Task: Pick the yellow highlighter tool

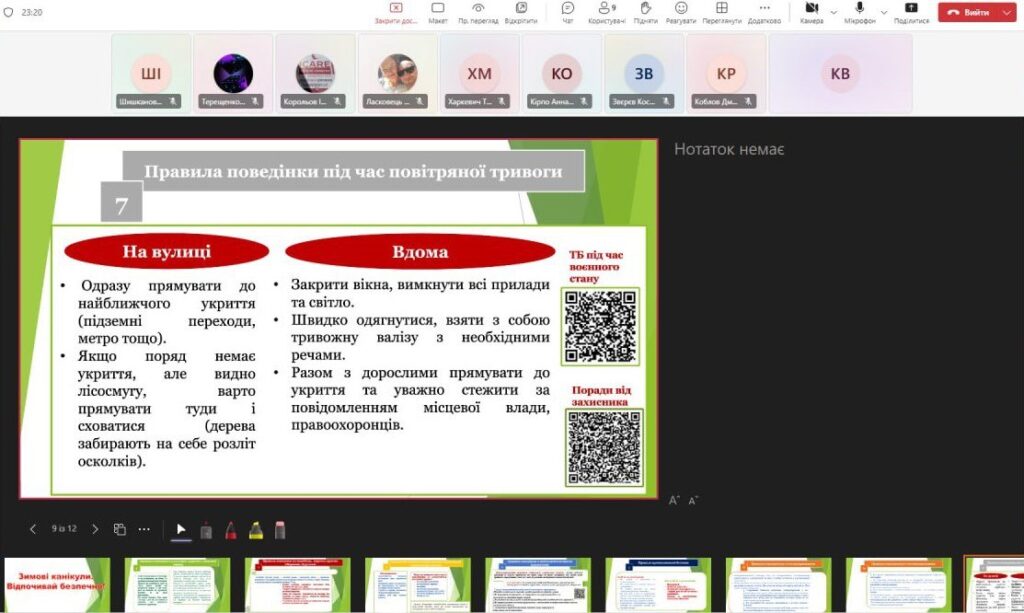Action: click(x=255, y=530)
